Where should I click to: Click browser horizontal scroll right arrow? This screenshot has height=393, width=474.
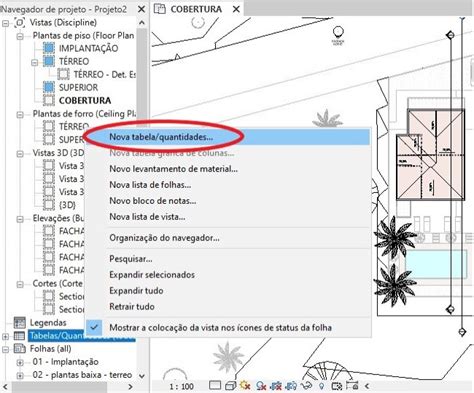tap(130, 387)
